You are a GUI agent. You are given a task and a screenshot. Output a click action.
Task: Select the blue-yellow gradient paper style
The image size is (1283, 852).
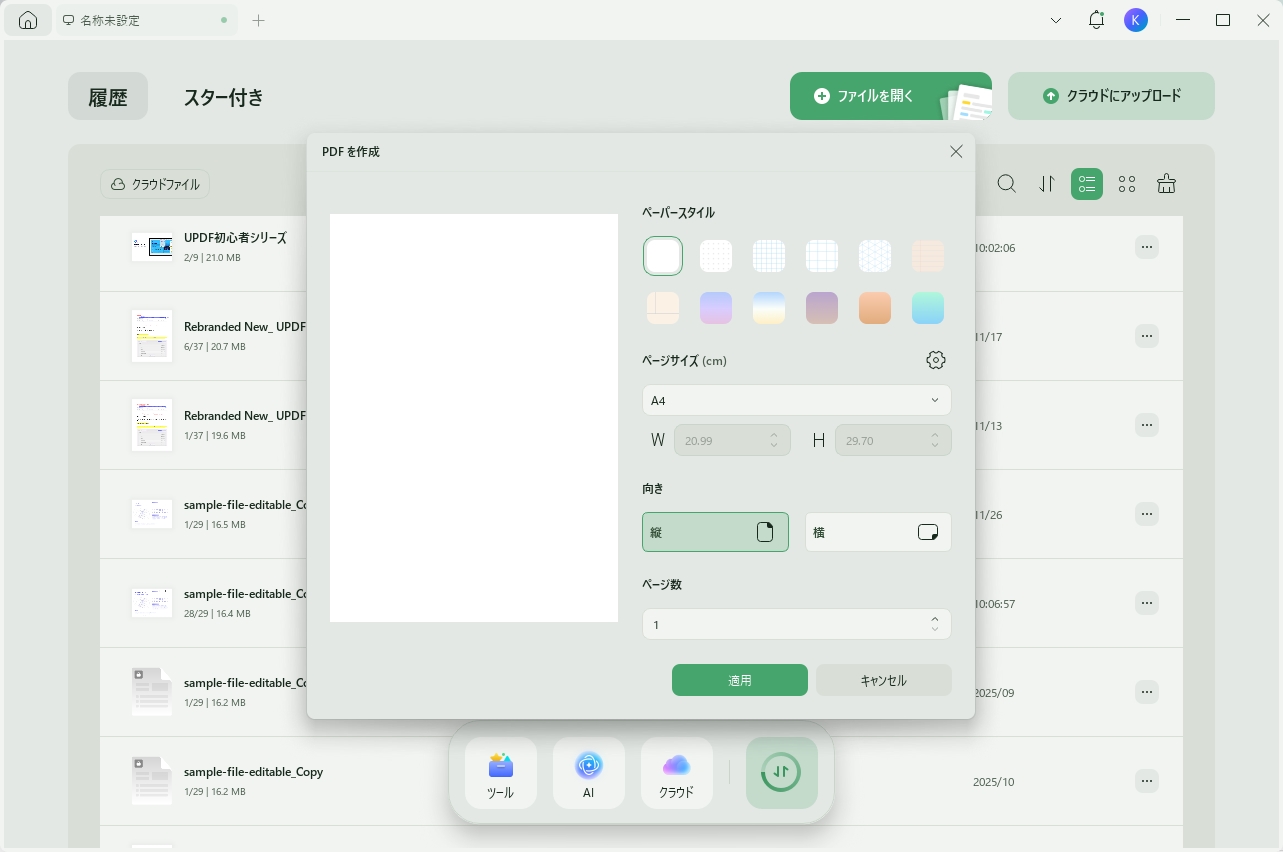(769, 308)
